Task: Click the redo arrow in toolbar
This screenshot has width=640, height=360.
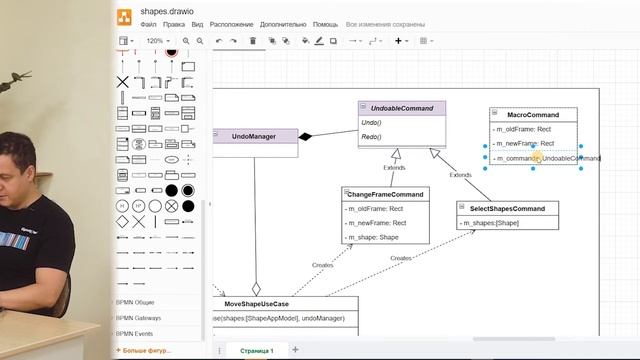Action: [233, 41]
